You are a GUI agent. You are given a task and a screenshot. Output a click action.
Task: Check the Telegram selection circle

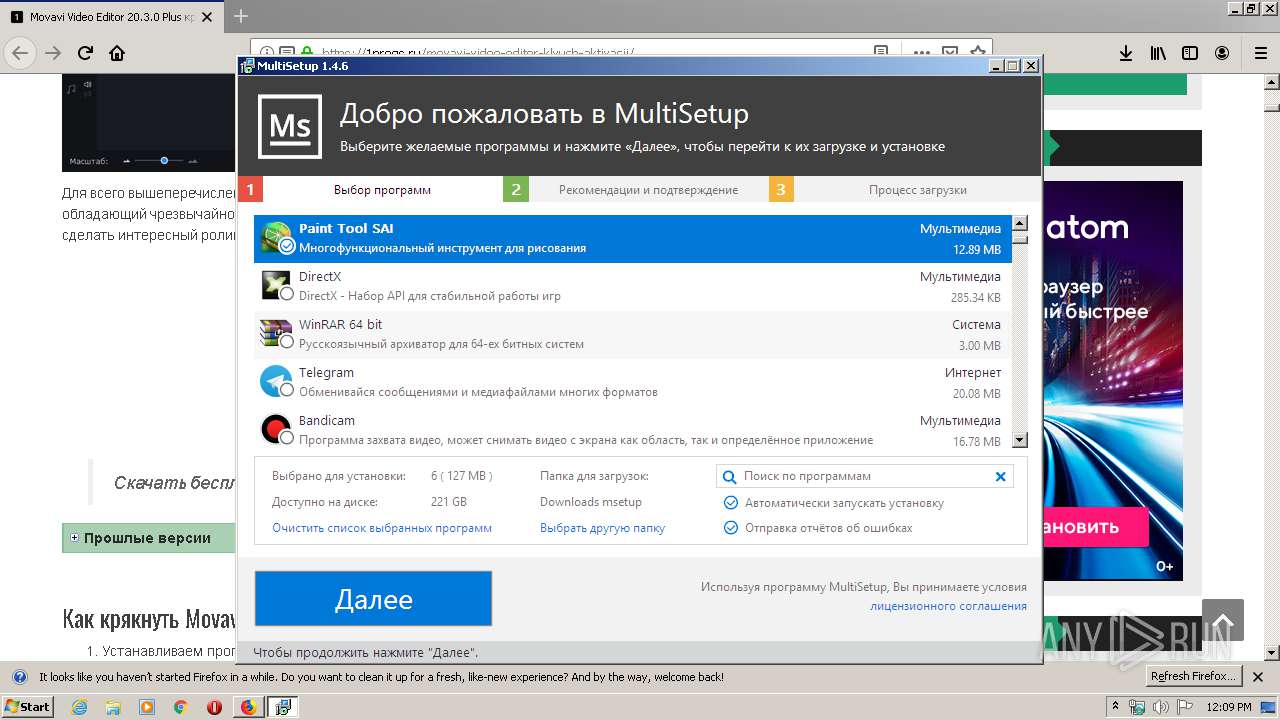click(x=287, y=390)
